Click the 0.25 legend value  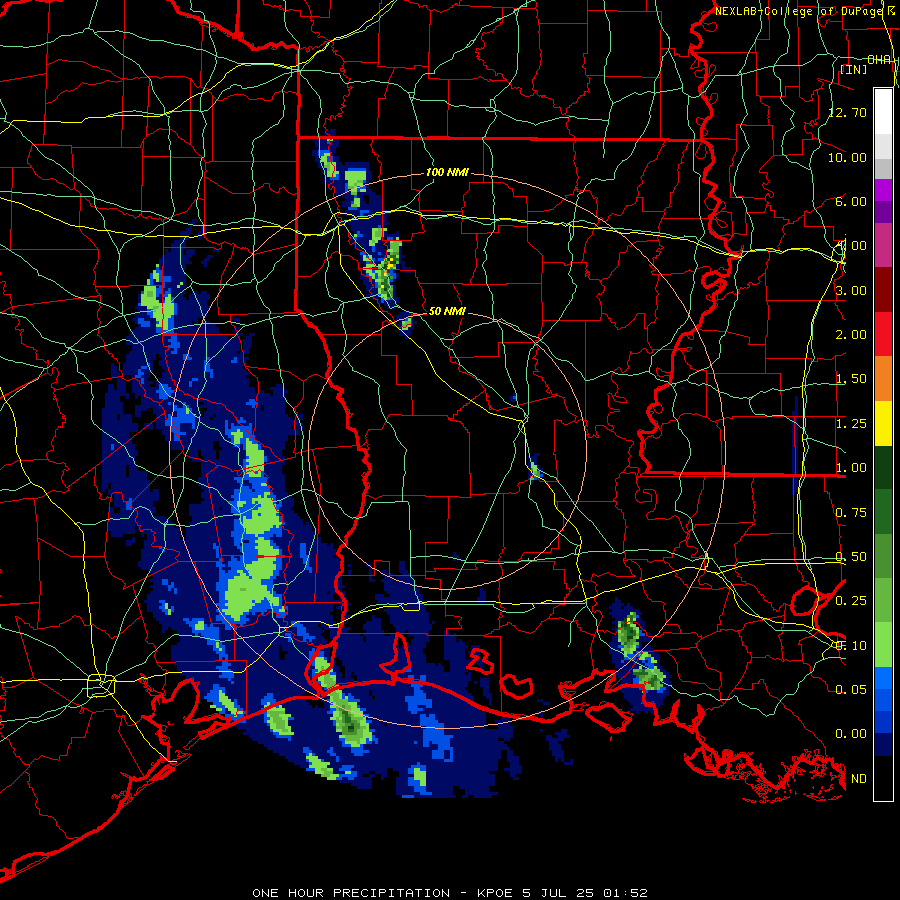pos(851,601)
